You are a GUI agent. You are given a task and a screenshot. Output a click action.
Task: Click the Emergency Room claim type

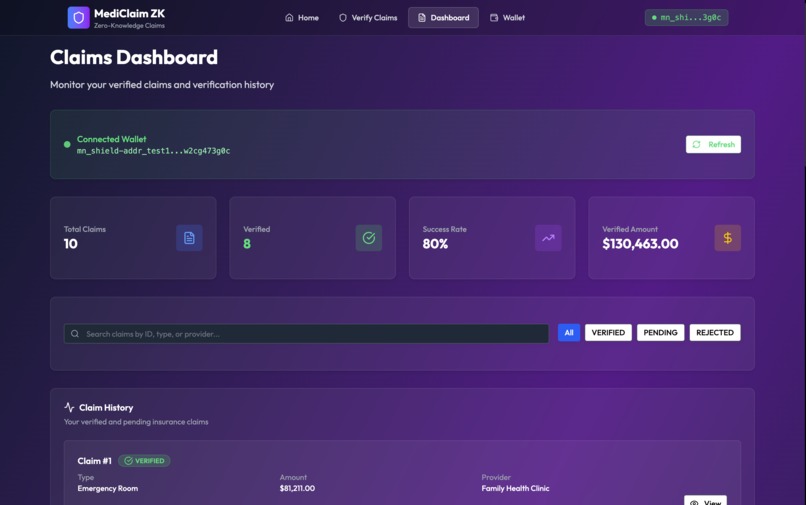point(107,489)
